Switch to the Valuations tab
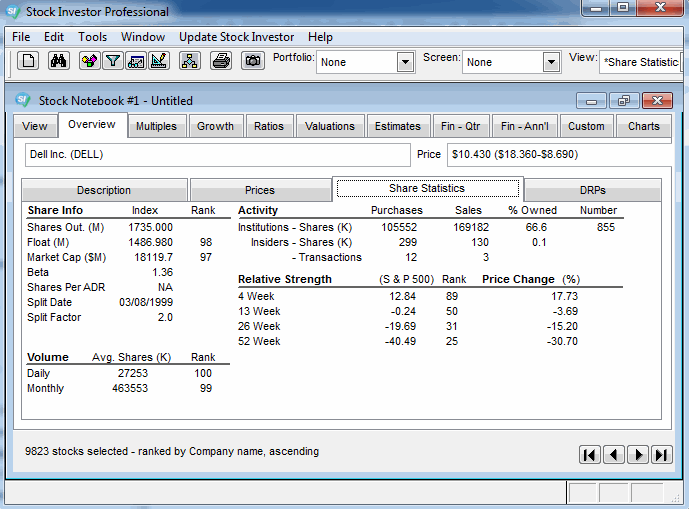689x509 pixels. tap(330, 126)
